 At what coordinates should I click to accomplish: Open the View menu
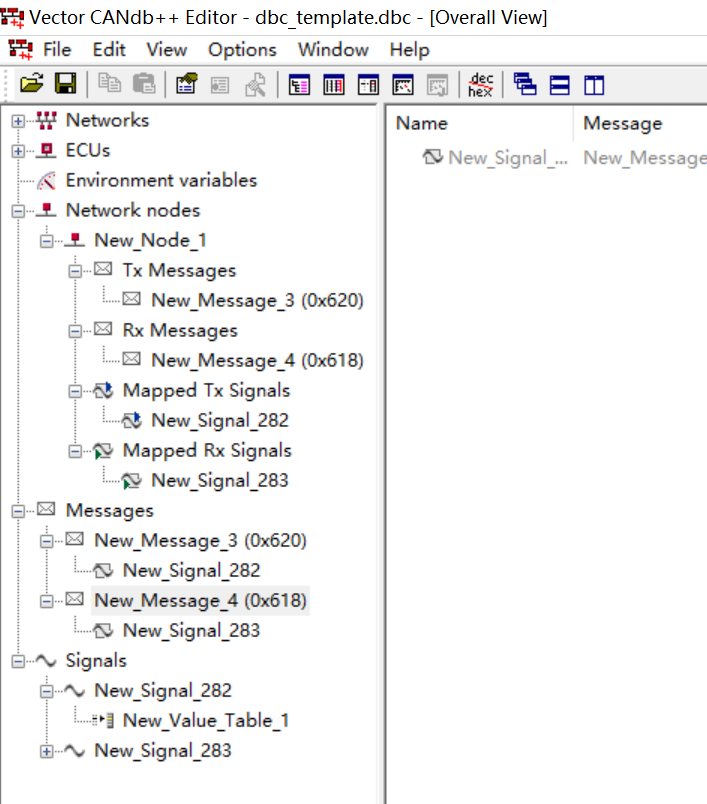click(x=167, y=50)
